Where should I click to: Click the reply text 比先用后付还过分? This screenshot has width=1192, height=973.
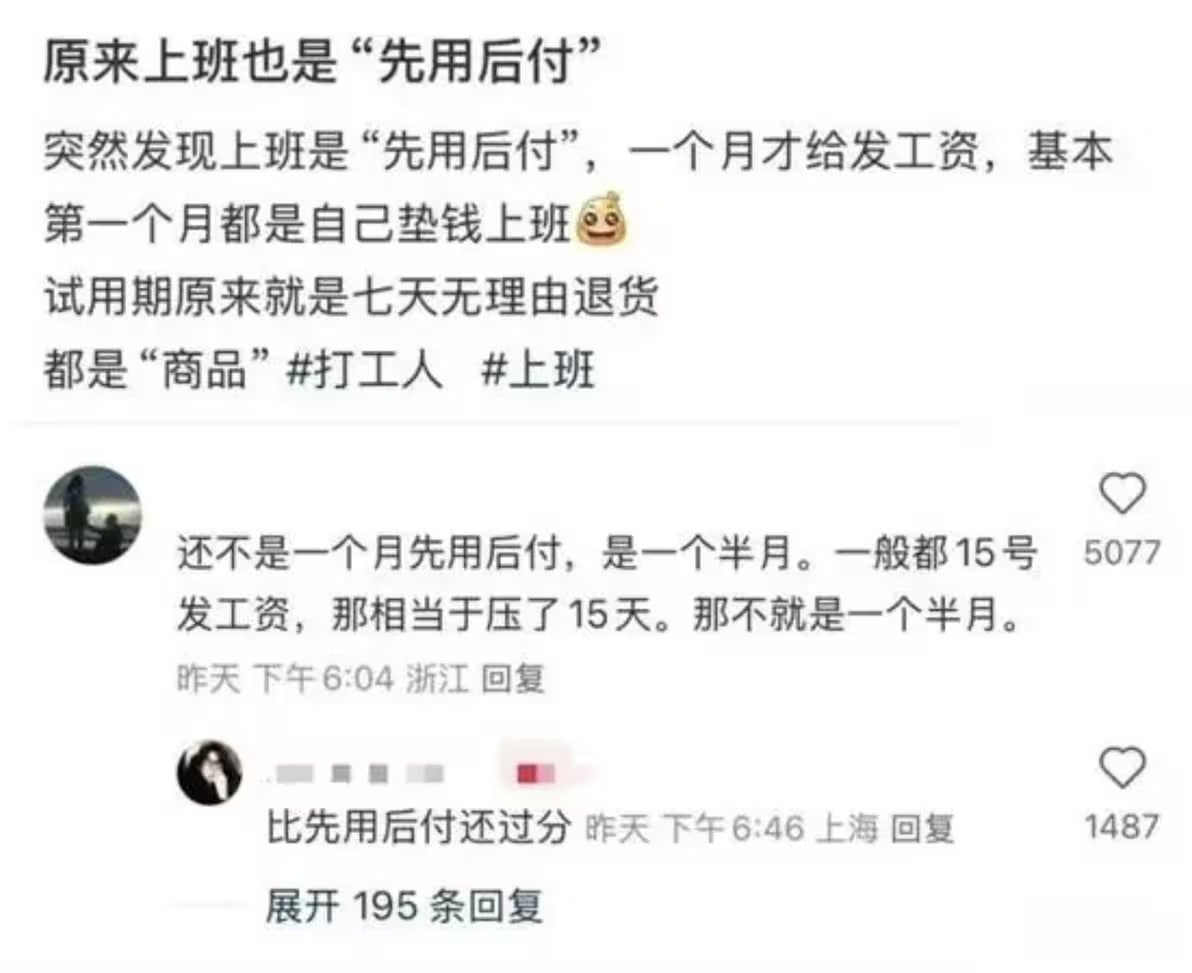click(x=419, y=827)
